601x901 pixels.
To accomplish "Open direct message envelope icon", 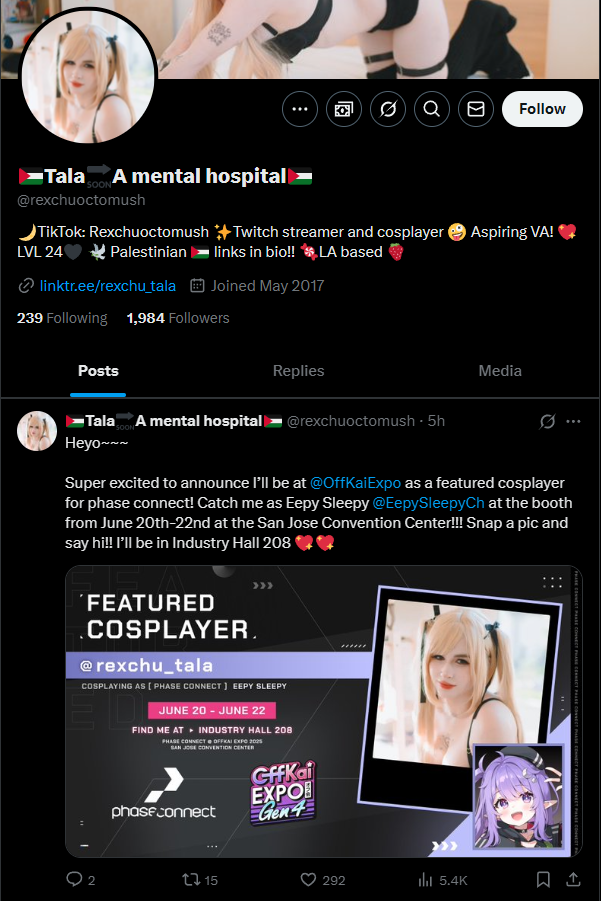I will click(x=476, y=109).
